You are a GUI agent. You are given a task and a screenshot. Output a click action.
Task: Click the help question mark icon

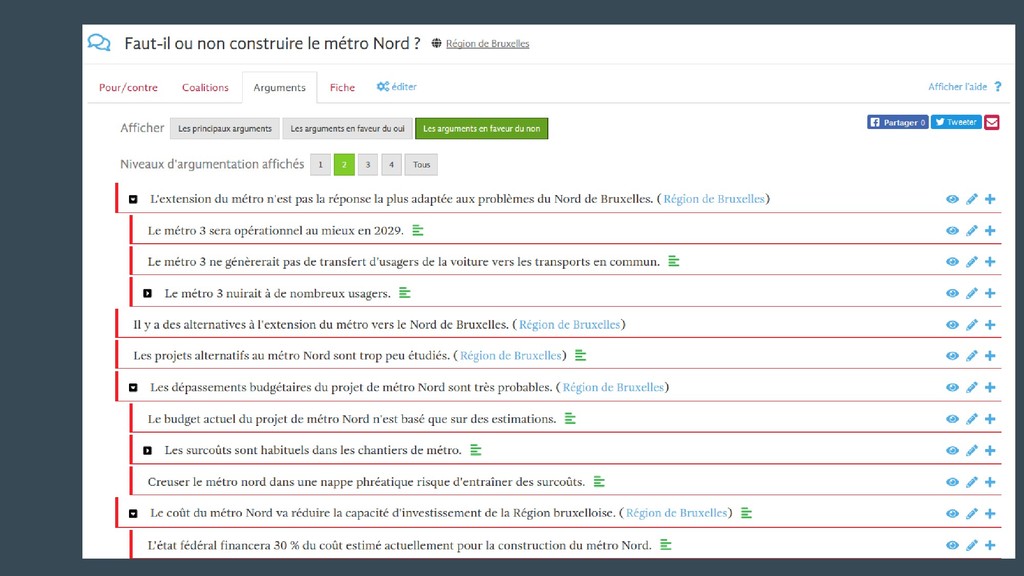[x=998, y=86]
